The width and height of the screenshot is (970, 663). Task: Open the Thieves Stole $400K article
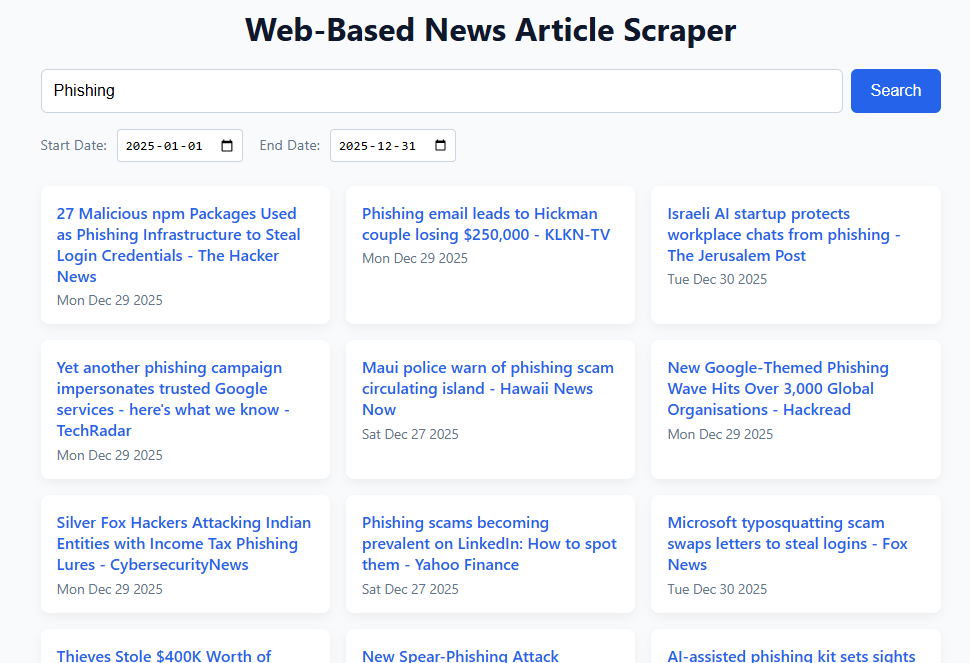pos(164,655)
